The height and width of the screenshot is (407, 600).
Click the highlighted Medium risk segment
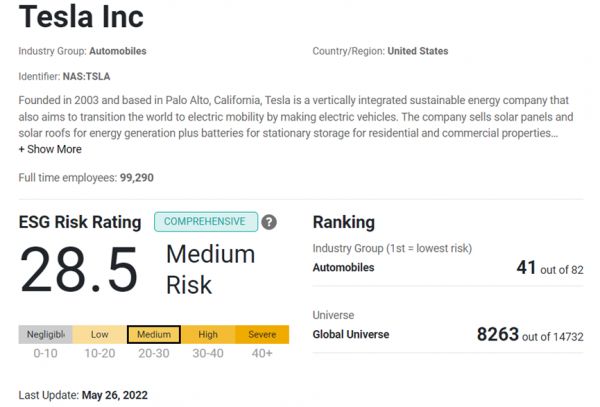[154, 334]
